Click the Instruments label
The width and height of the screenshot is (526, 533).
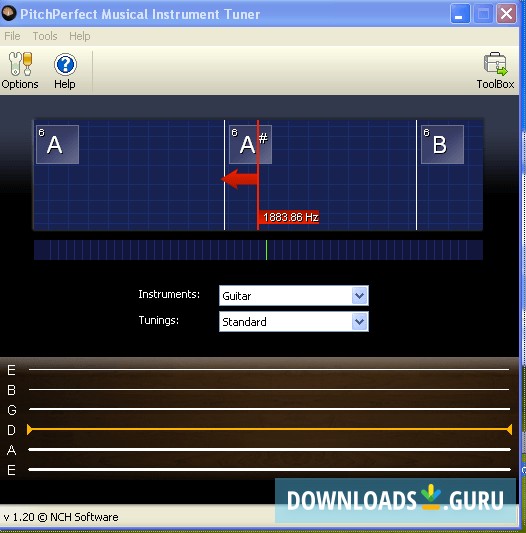[169, 294]
